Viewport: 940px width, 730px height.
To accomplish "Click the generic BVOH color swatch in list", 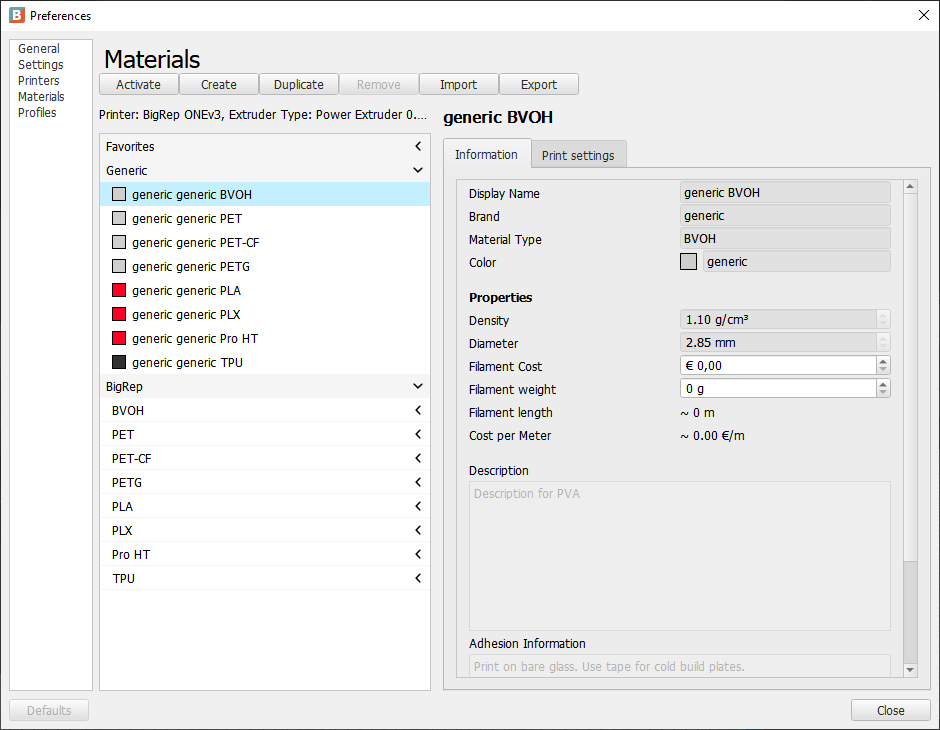I will click(x=119, y=194).
